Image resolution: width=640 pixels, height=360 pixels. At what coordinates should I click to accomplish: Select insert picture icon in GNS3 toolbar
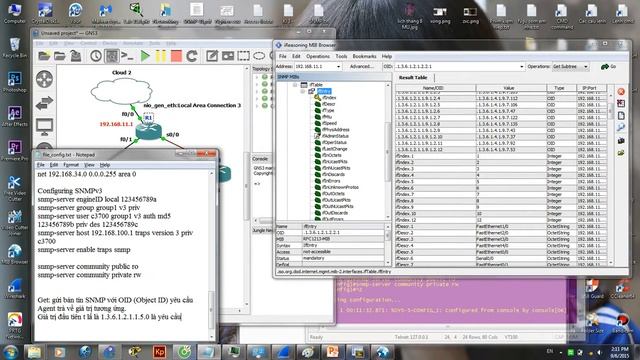pos(228,56)
